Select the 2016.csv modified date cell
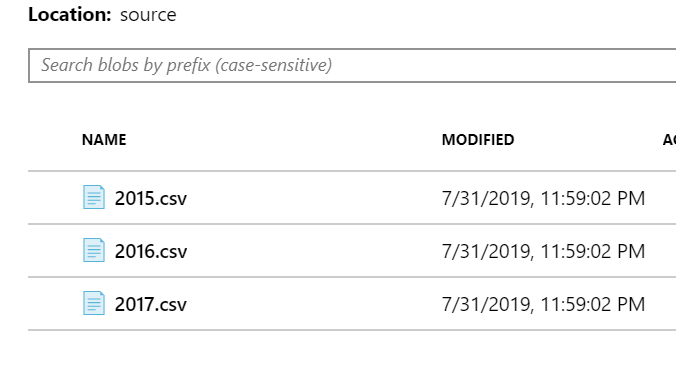The height and width of the screenshot is (375, 676). point(543,251)
